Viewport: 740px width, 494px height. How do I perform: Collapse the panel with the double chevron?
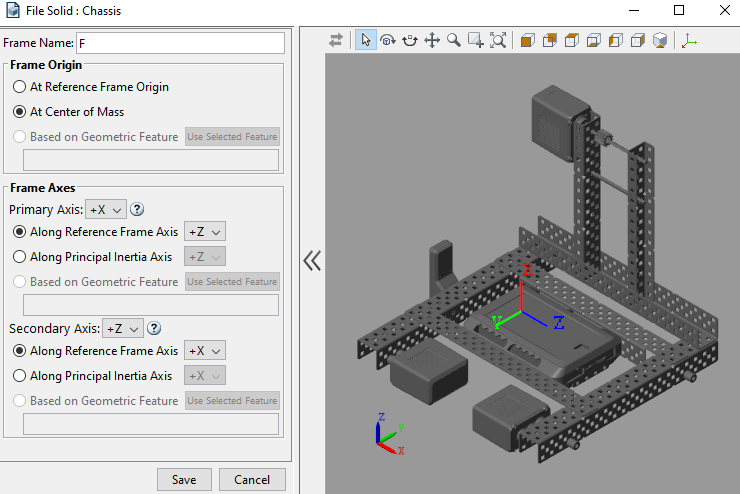(x=312, y=260)
